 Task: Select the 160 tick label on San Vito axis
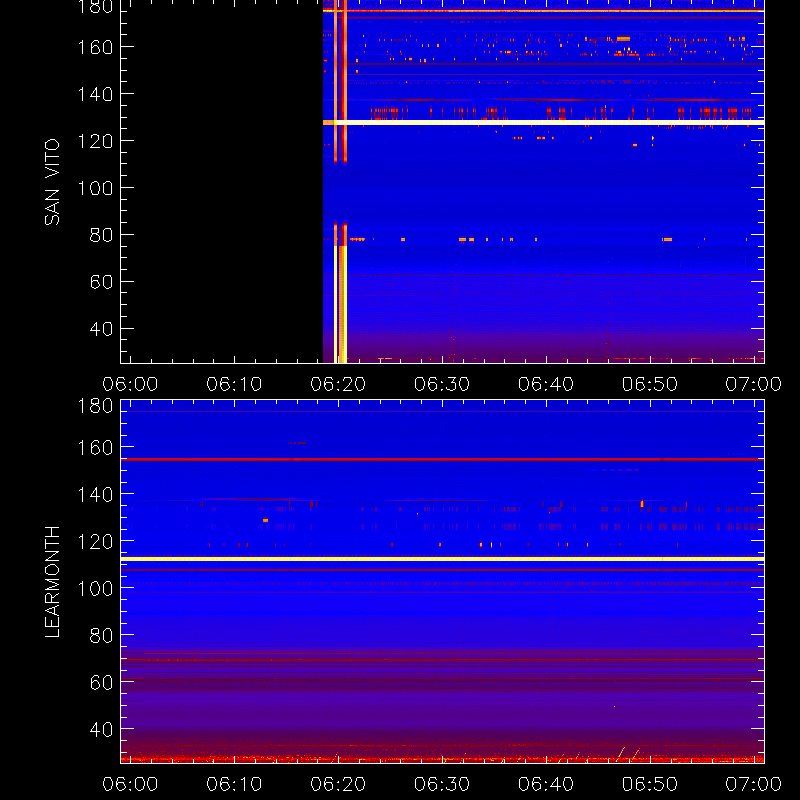click(95, 47)
